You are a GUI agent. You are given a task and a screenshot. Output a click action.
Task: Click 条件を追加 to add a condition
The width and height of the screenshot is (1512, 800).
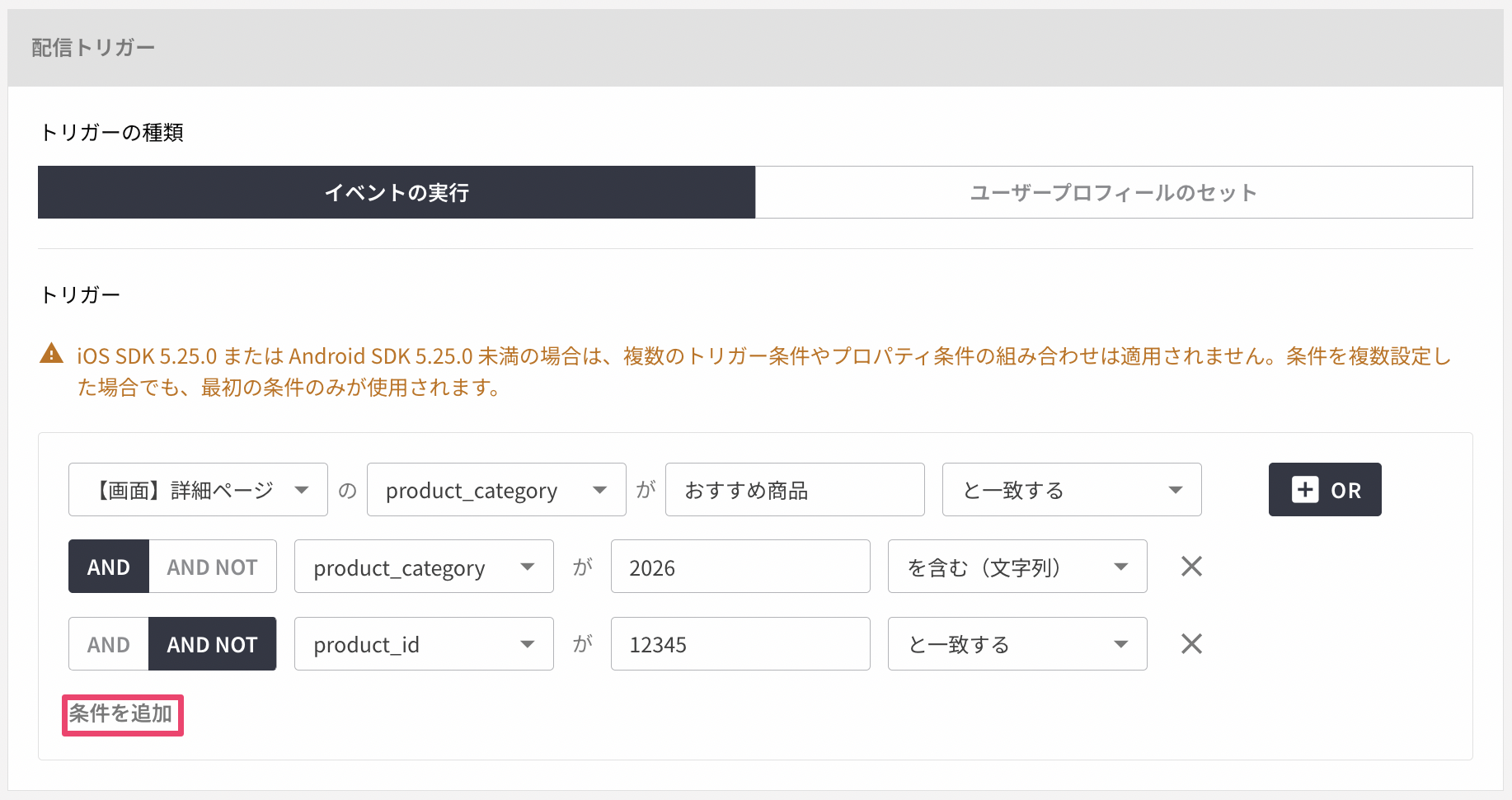click(121, 713)
